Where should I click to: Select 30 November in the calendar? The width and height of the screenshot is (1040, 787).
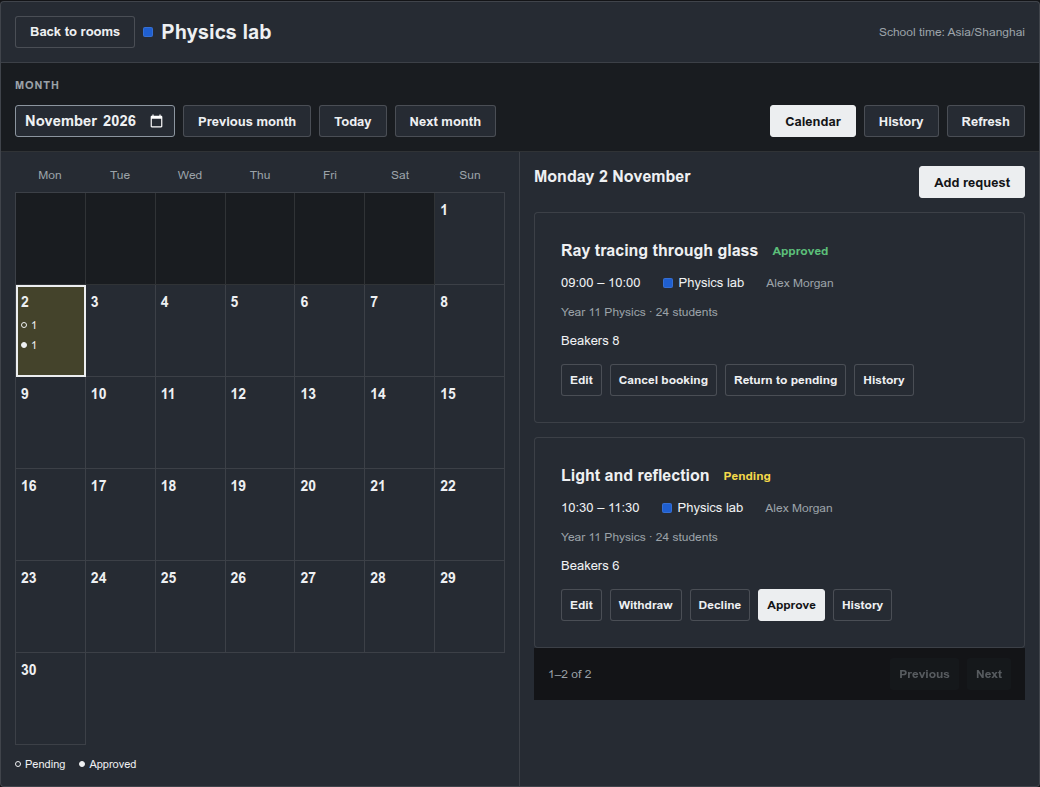coord(50,699)
